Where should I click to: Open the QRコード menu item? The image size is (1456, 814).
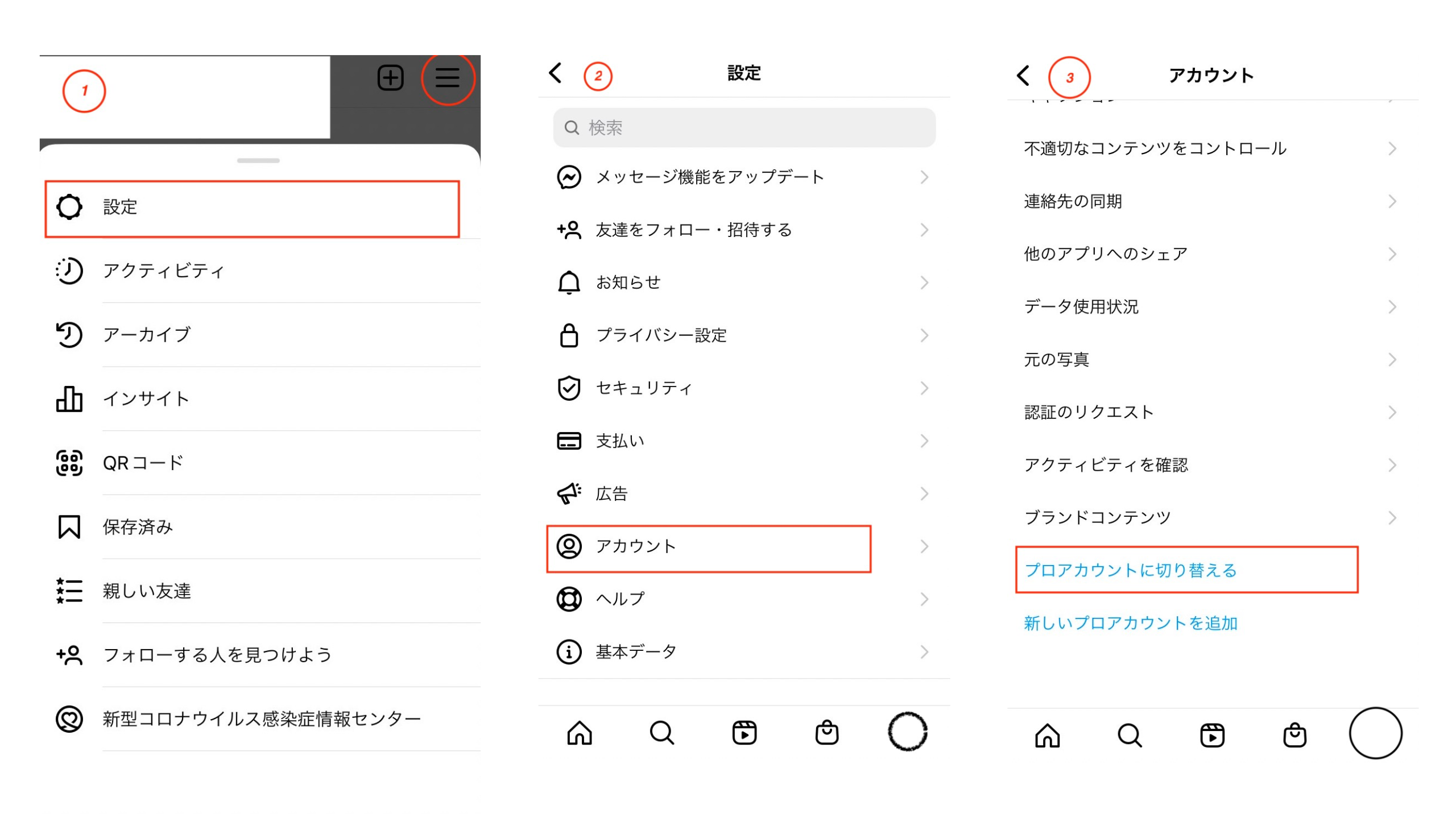tap(143, 463)
